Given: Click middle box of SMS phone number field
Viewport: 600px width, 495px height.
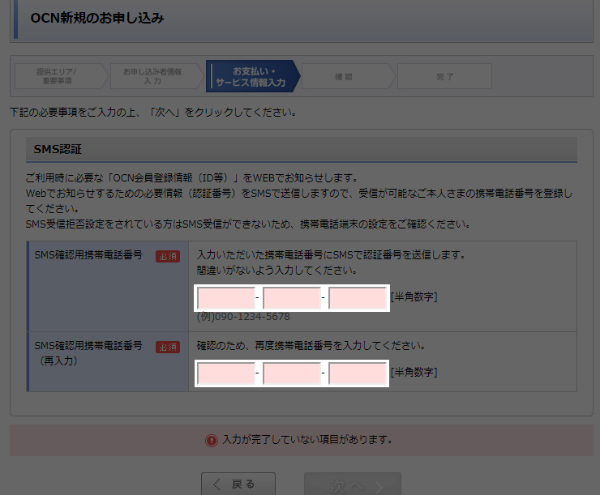Looking at the screenshot, I should click(x=292, y=298).
